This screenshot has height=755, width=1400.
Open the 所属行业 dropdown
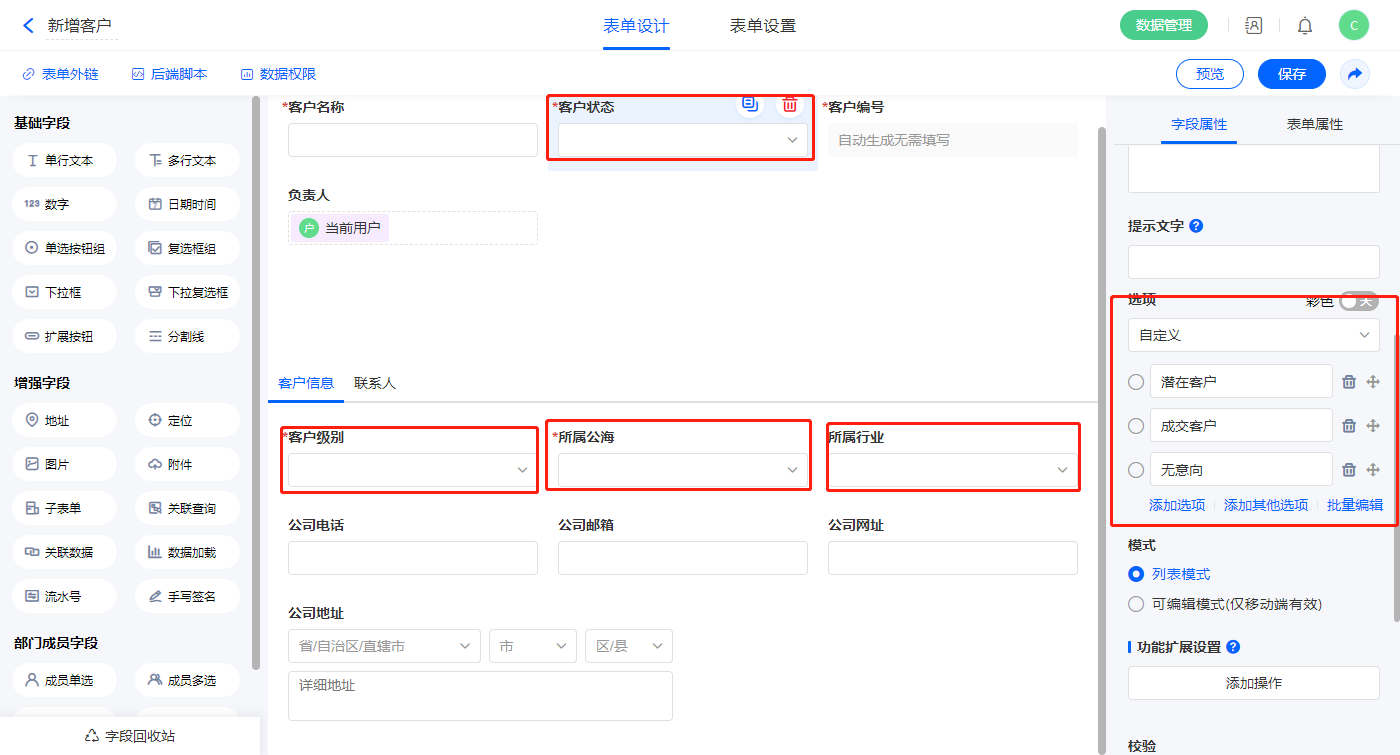pyautogui.click(x=952, y=470)
